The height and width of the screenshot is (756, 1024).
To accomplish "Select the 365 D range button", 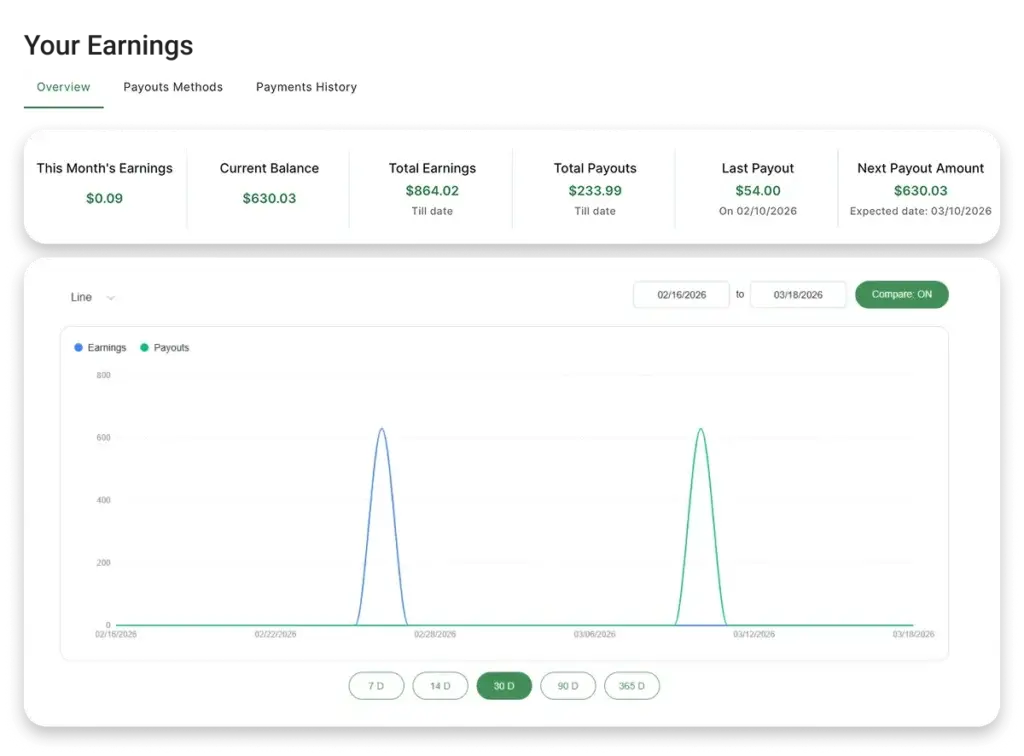I will click(x=632, y=686).
